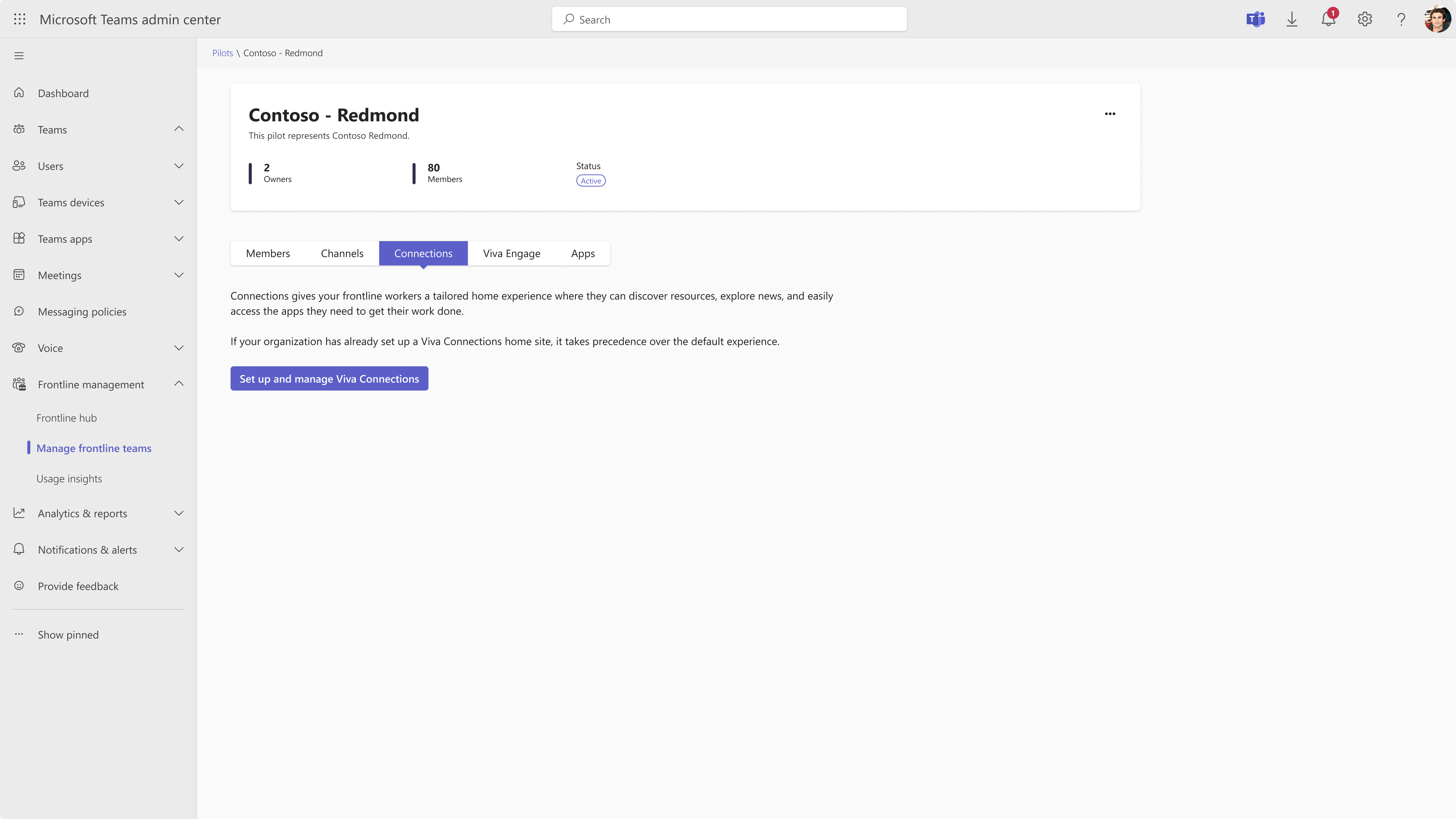Go to the Pilots breadcrumb link
The width and height of the screenshot is (1456, 819).
pyautogui.click(x=222, y=53)
